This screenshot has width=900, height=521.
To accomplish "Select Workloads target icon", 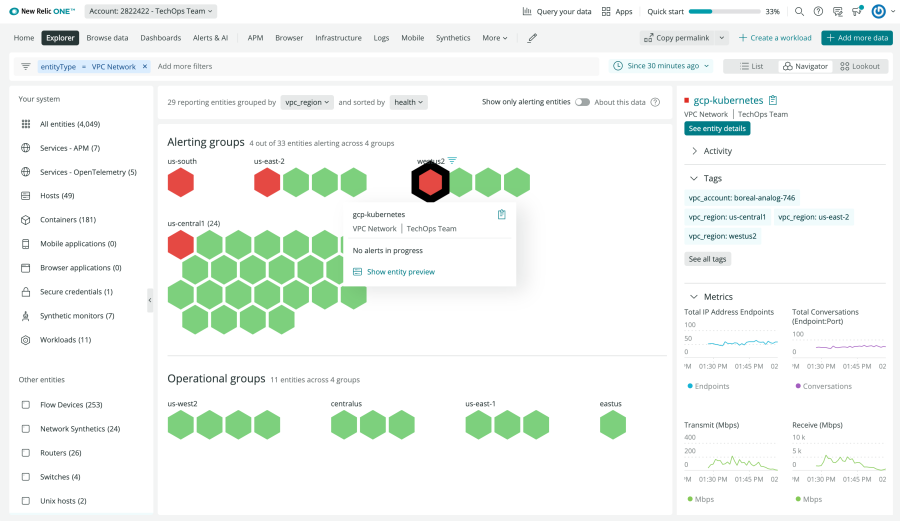I will (26, 340).
